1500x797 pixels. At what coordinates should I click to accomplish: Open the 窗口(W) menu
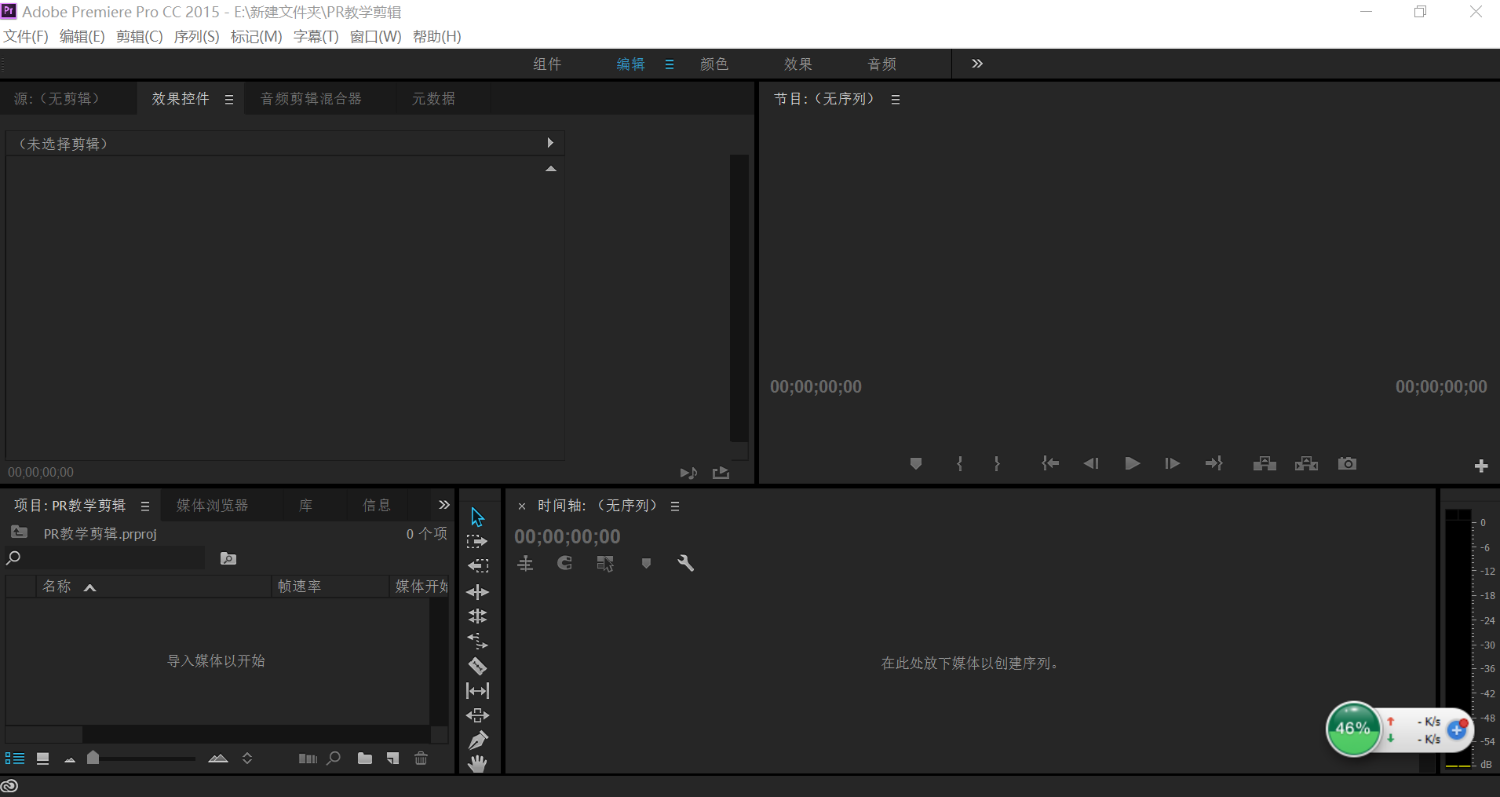click(375, 36)
